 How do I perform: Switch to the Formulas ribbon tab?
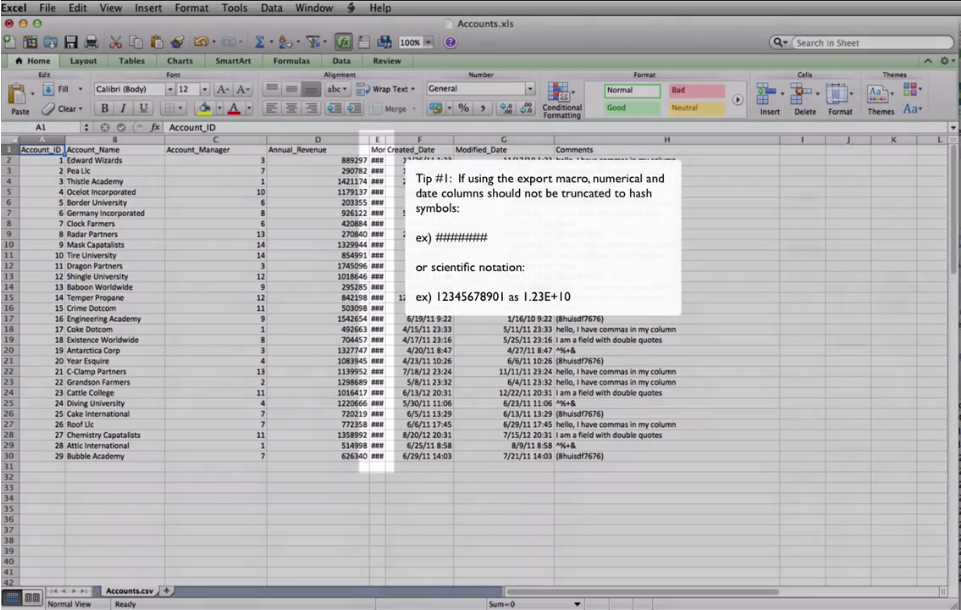[x=292, y=61]
